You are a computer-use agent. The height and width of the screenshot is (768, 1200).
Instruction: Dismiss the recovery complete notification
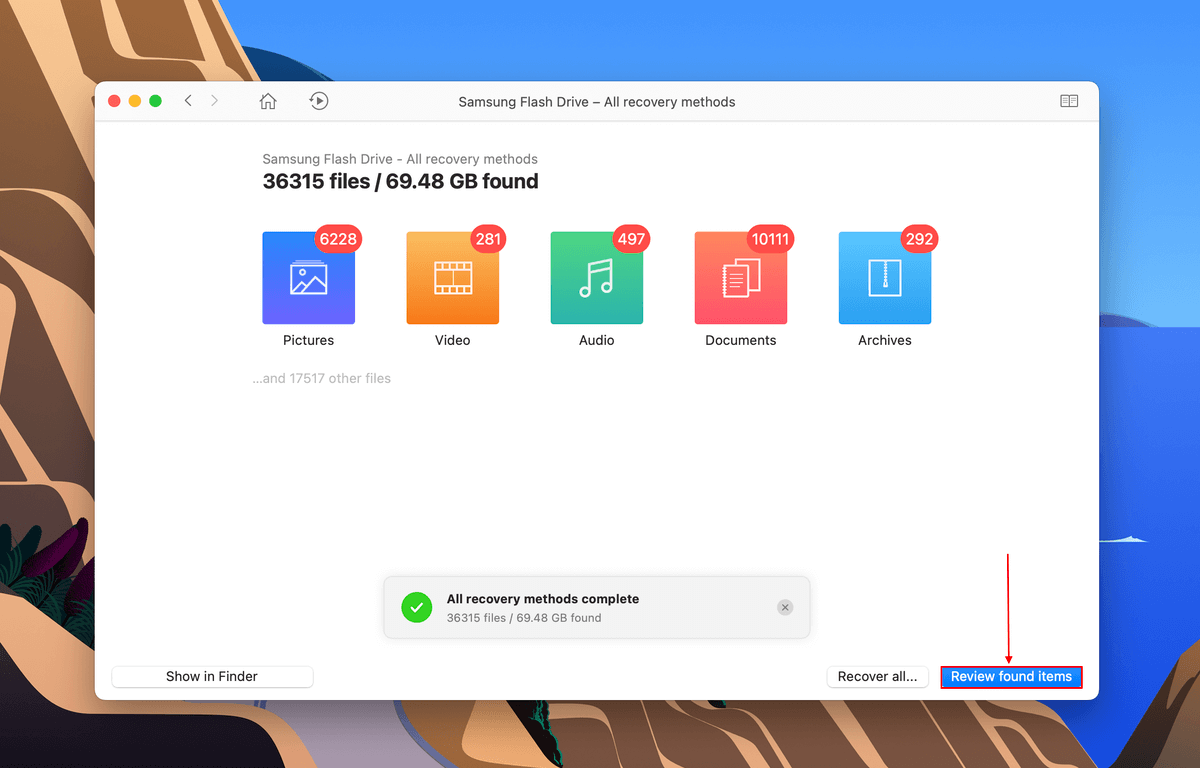tap(785, 607)
